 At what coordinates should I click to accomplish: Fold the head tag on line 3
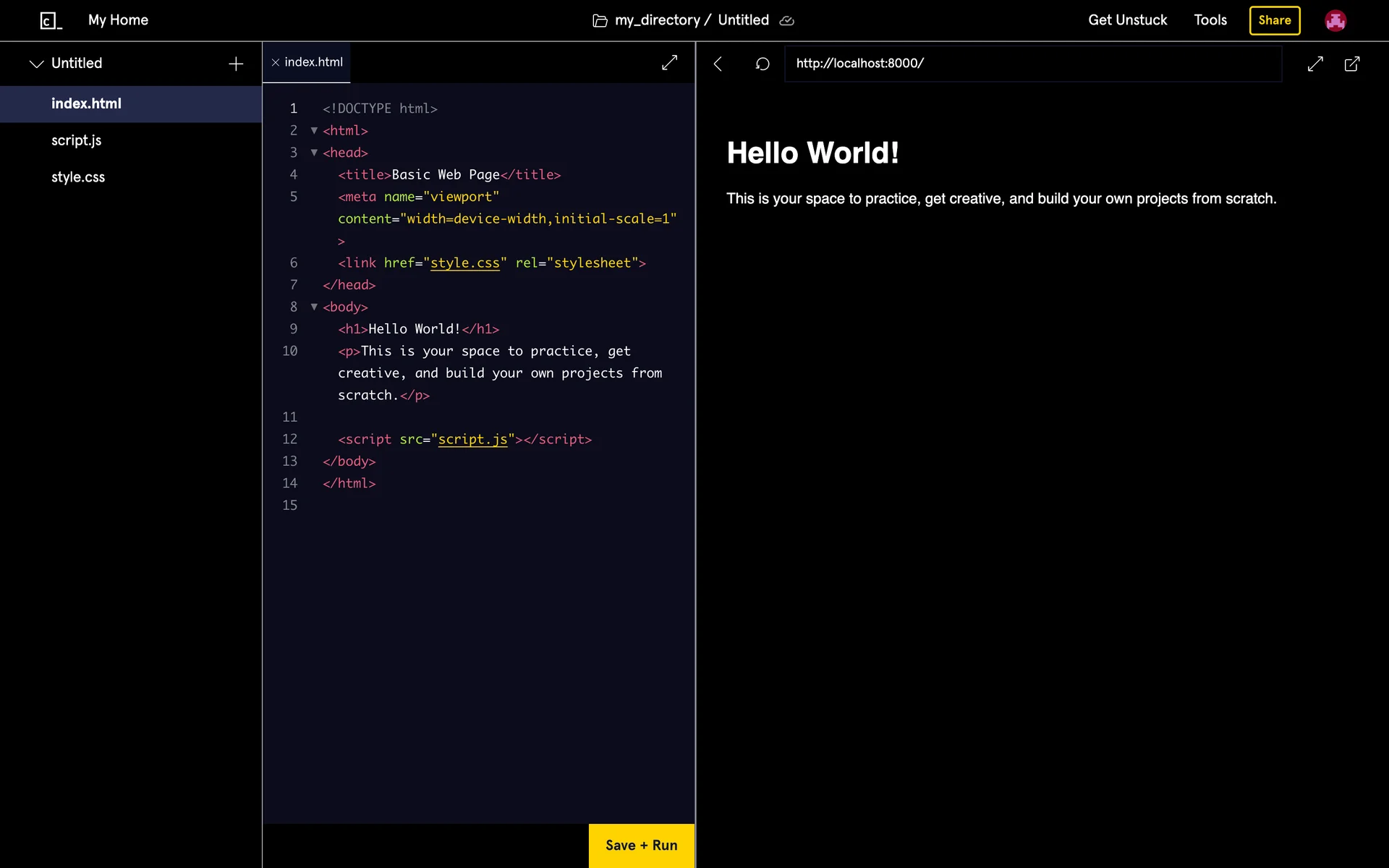coord(314,153)
